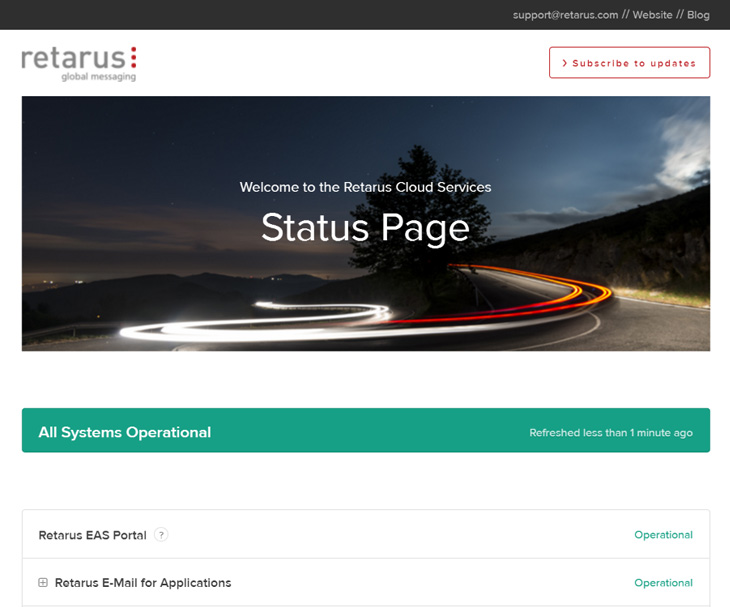Open the Blog link in top bar
This screenshot has height=607, width=730.
point(698,15)
